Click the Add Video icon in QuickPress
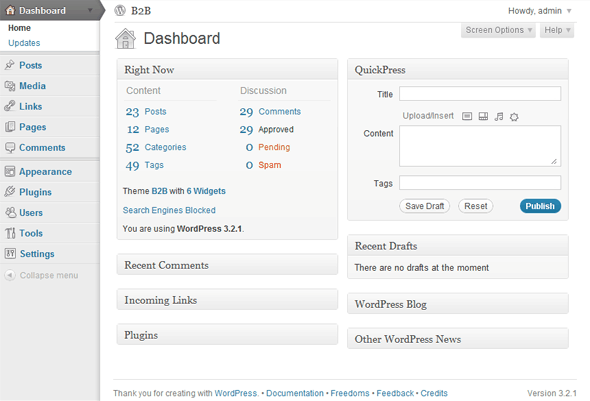The width and height of the screenshot is (590, 401). click(x=483, y=117)
